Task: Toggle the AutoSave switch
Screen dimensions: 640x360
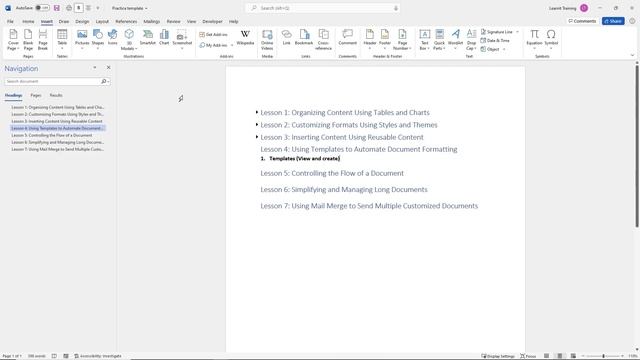Action: click(x=42, y=8)
